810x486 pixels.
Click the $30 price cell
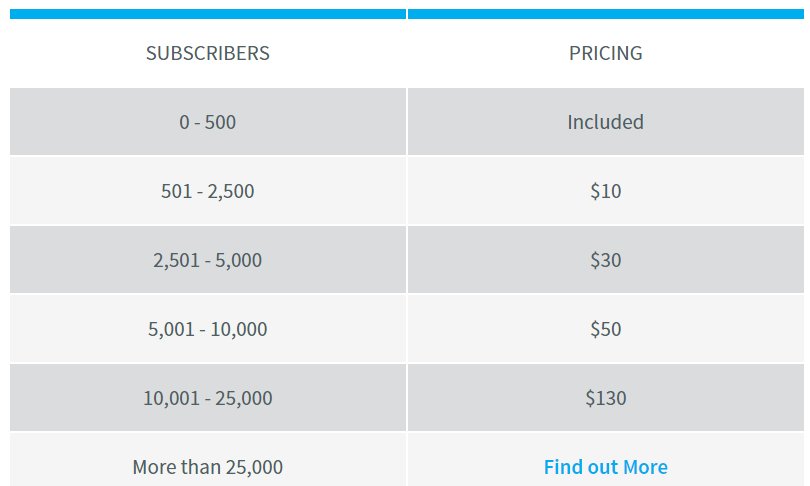pos(605,260)
